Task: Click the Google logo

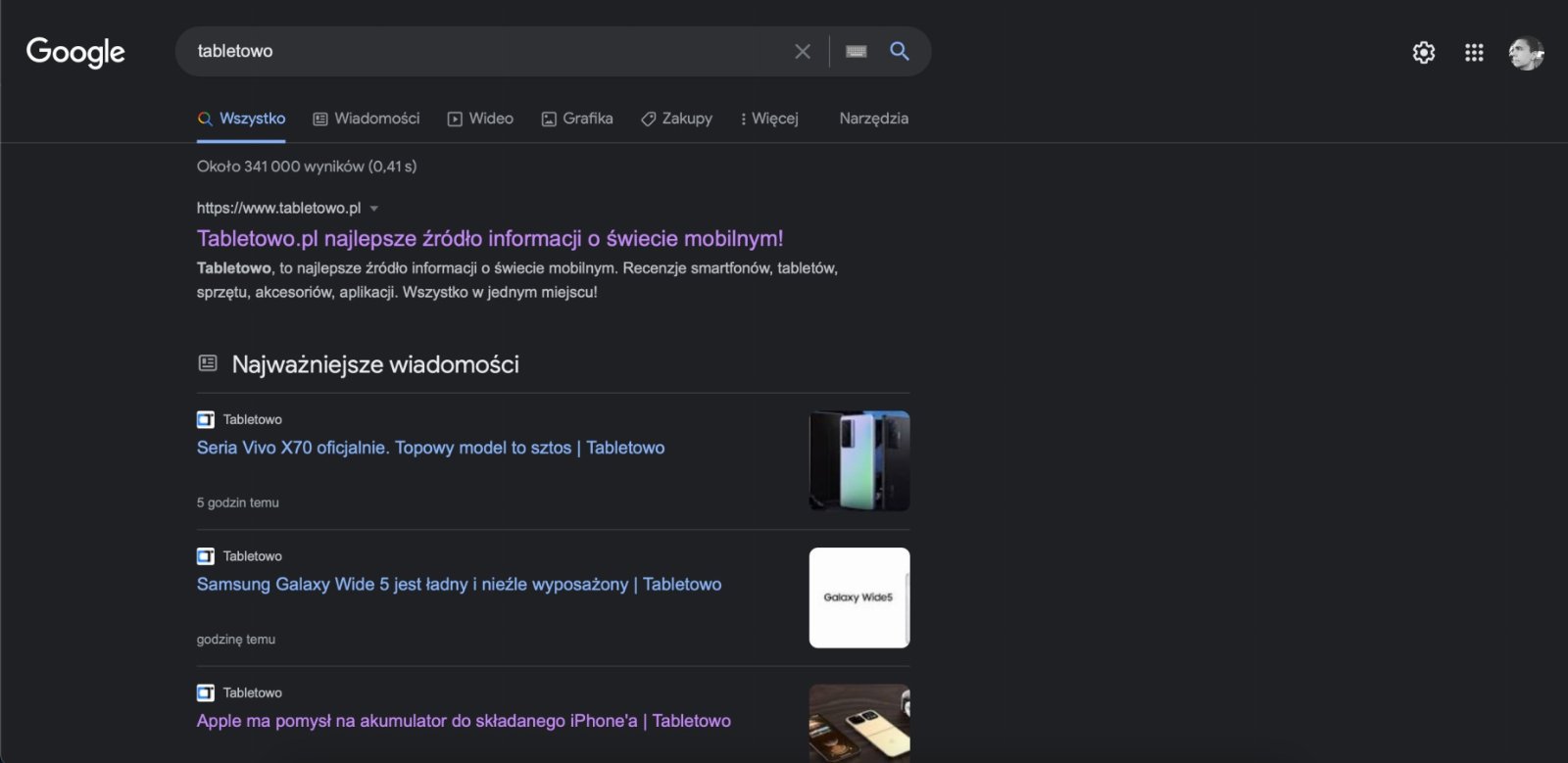Action: [x=75, y=51]
